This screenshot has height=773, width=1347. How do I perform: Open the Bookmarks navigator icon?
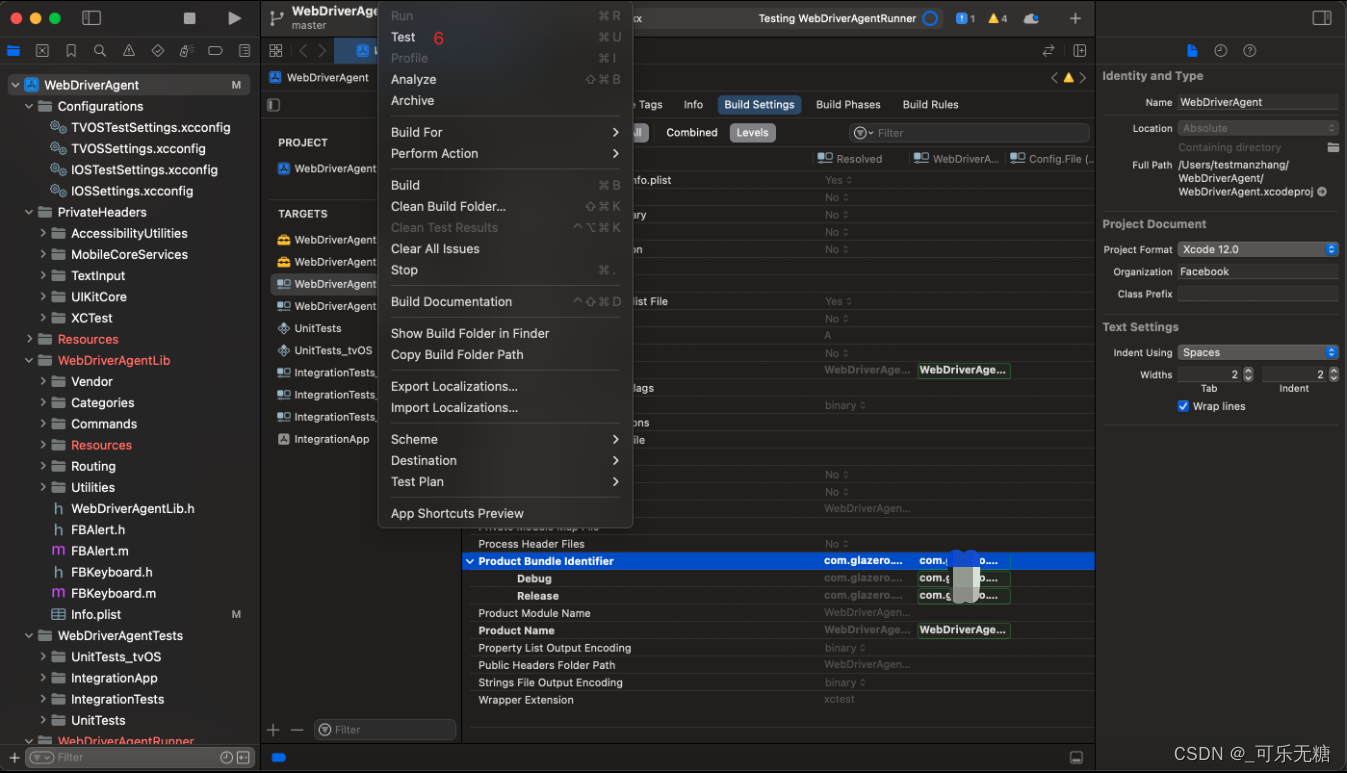click(x=71, y=50)
